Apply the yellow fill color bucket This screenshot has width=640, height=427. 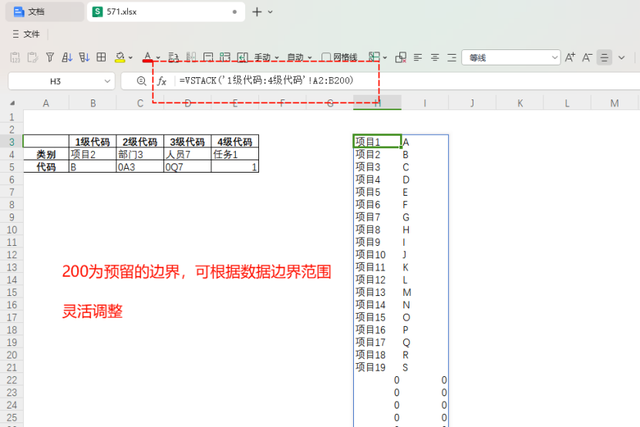(120, 58)
